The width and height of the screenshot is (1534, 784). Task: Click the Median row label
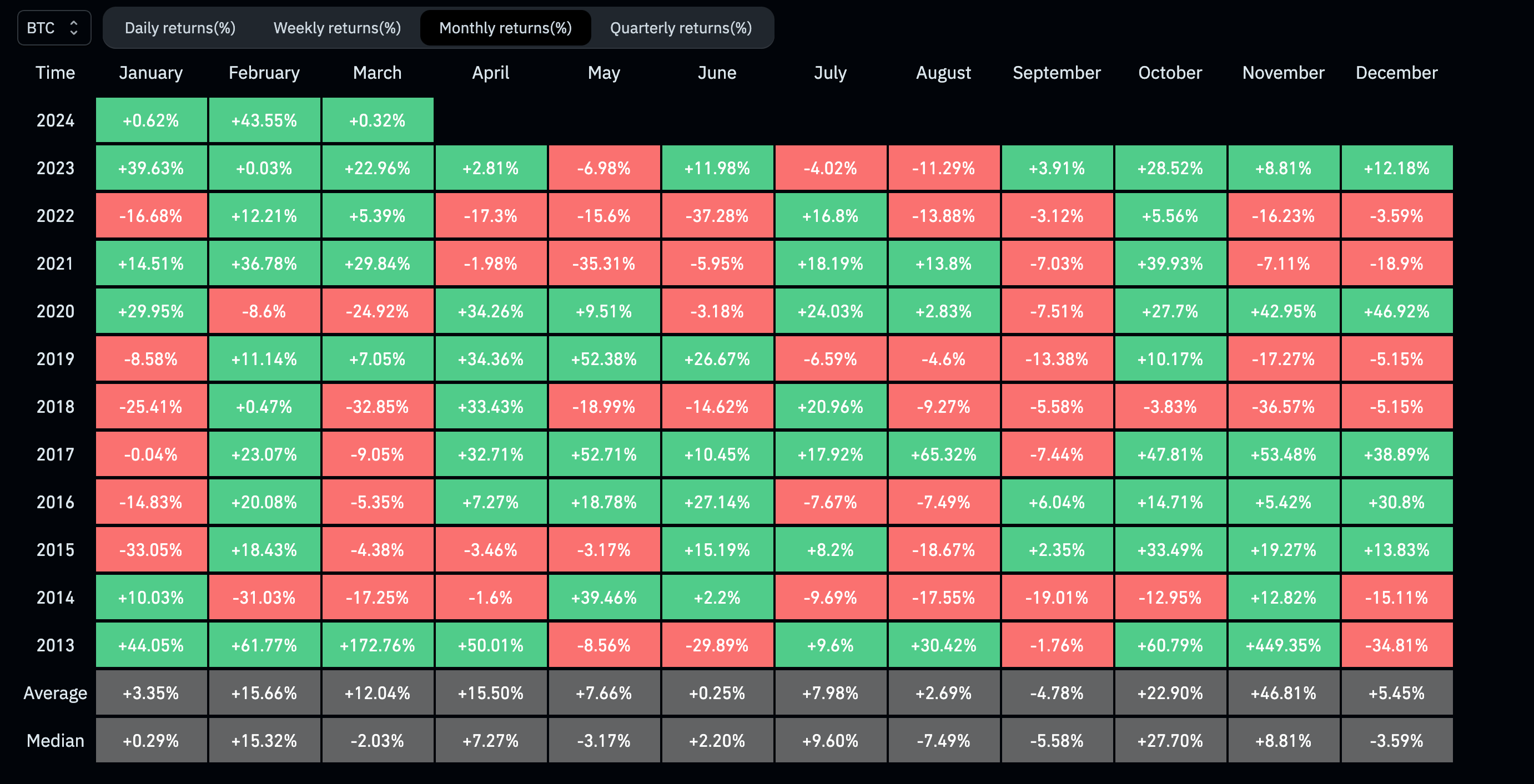55,741
